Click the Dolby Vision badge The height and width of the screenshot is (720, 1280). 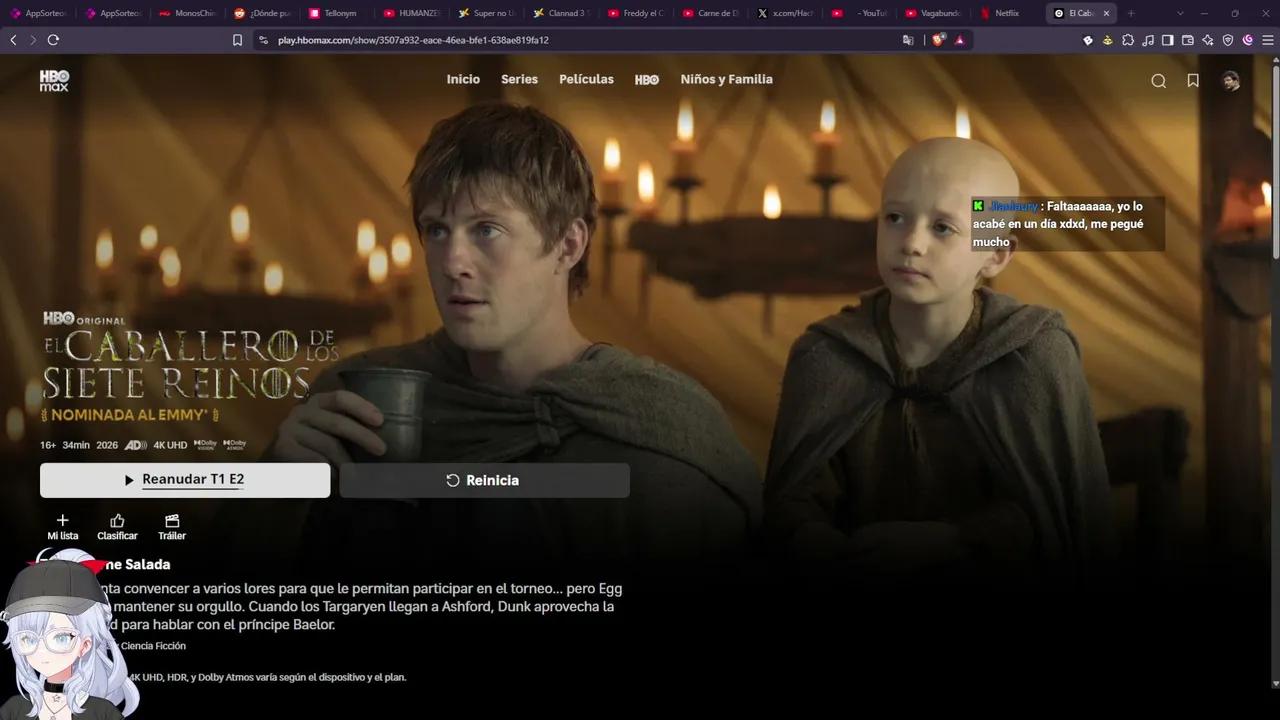pos(205,444)
